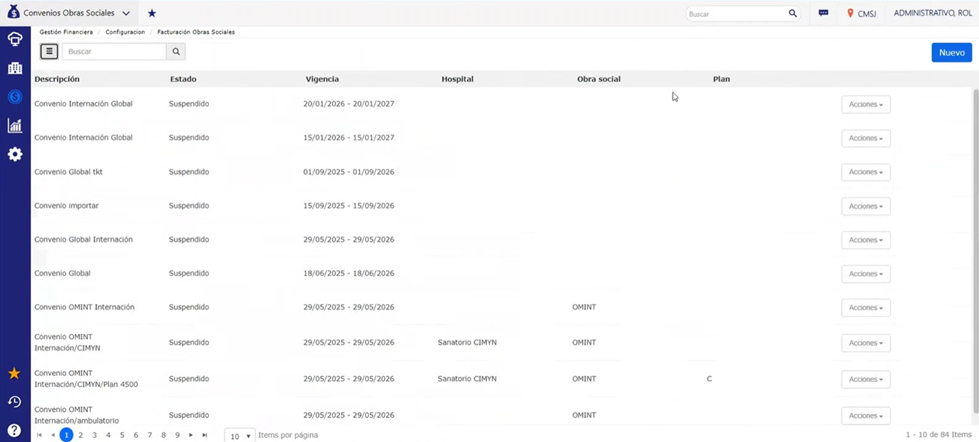Image resolution: width=979 pixels, height=442 pixels.
Task: Open the ADMINISTRATIVO, ROL user menu
Action: 933,13
